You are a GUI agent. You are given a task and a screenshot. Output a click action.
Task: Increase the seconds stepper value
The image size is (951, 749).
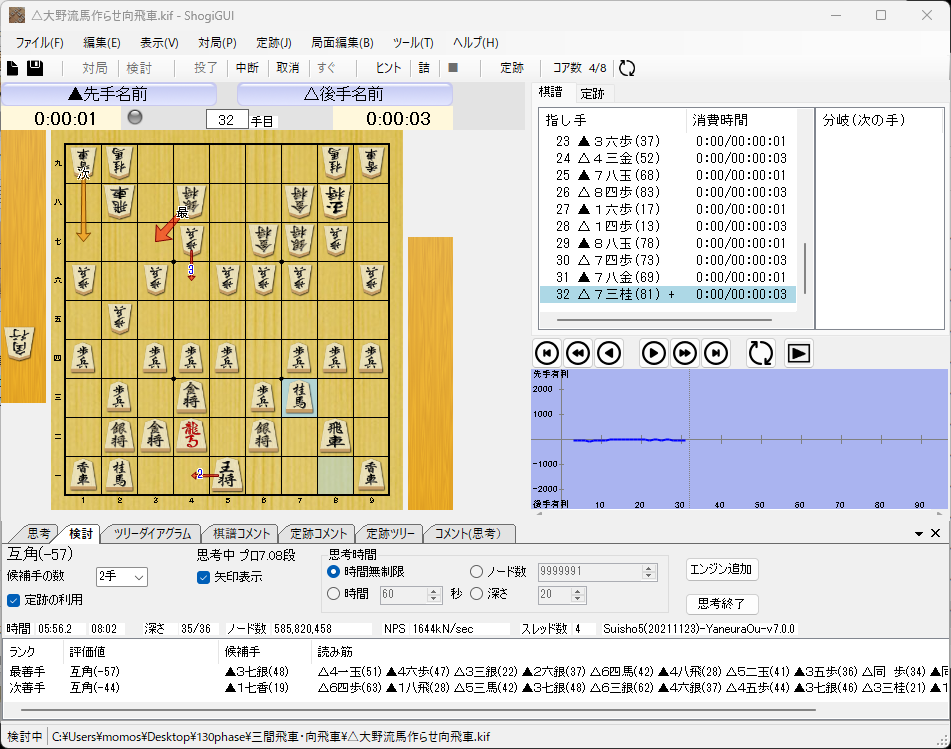click(433, 590)
